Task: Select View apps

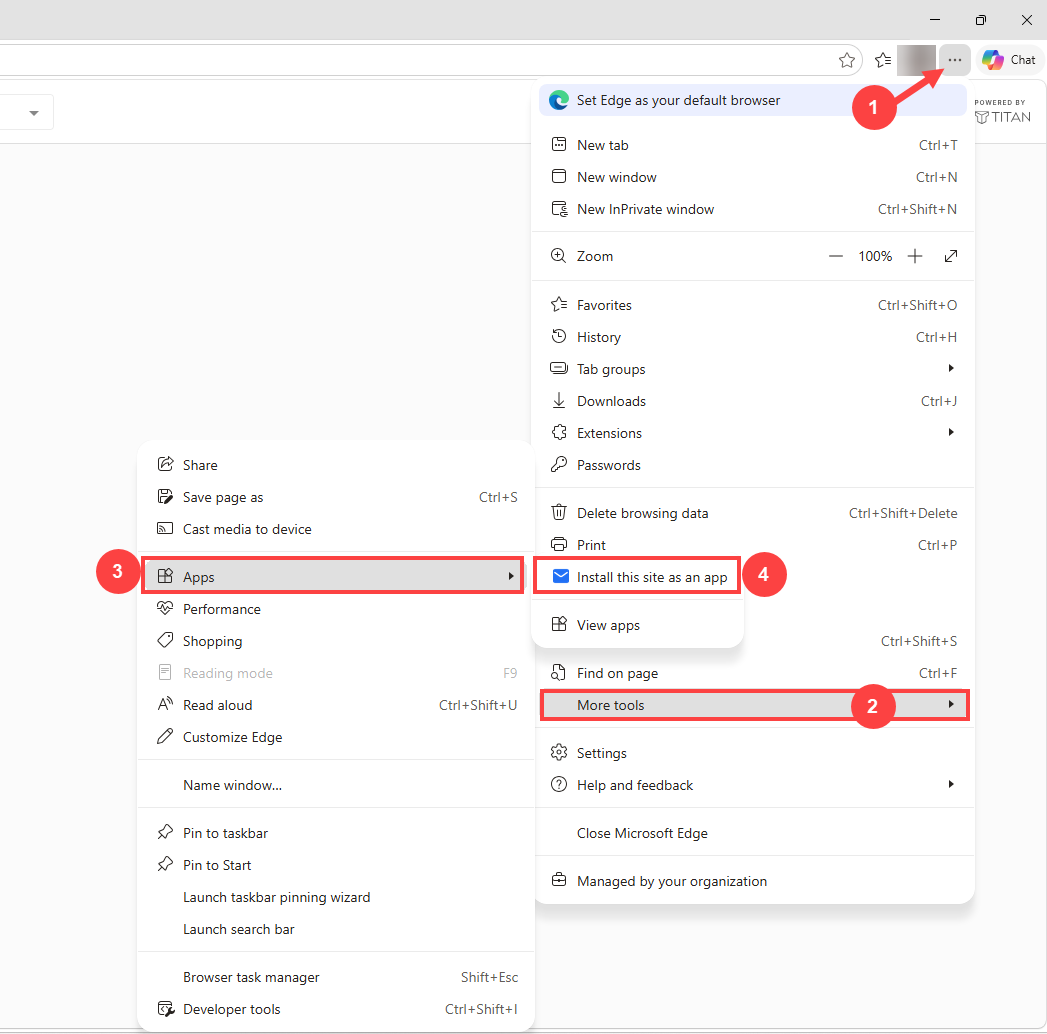Action: pos(638,625)
